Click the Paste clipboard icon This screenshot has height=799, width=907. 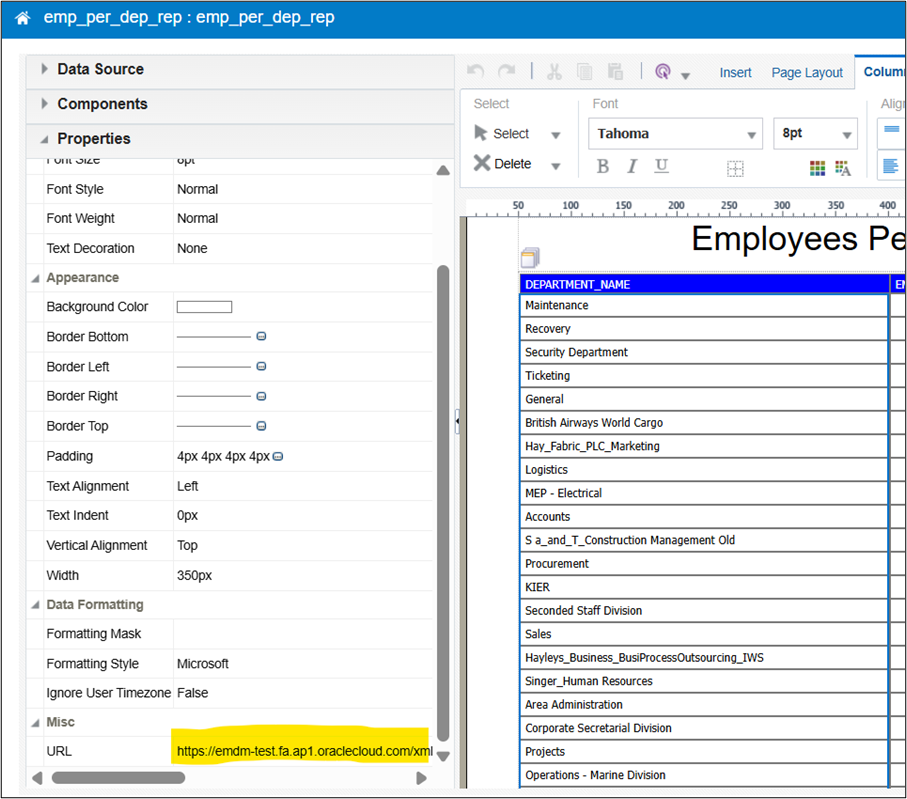tap(616, 71)
